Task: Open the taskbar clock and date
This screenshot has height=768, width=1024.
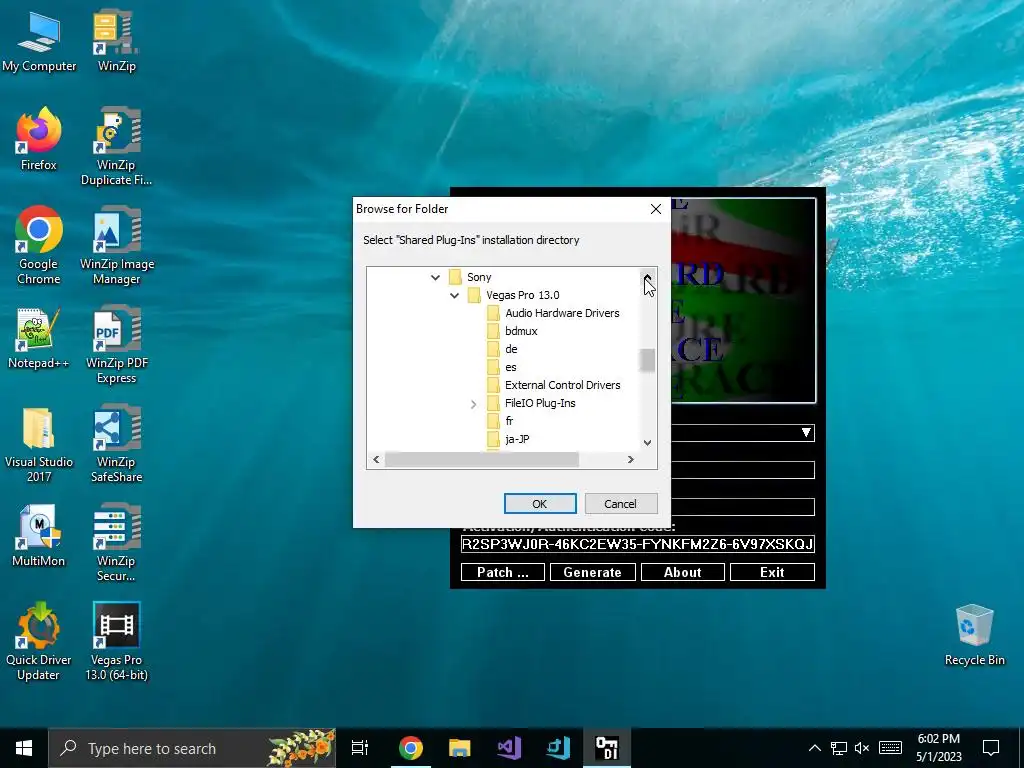Action: (938, 748)
